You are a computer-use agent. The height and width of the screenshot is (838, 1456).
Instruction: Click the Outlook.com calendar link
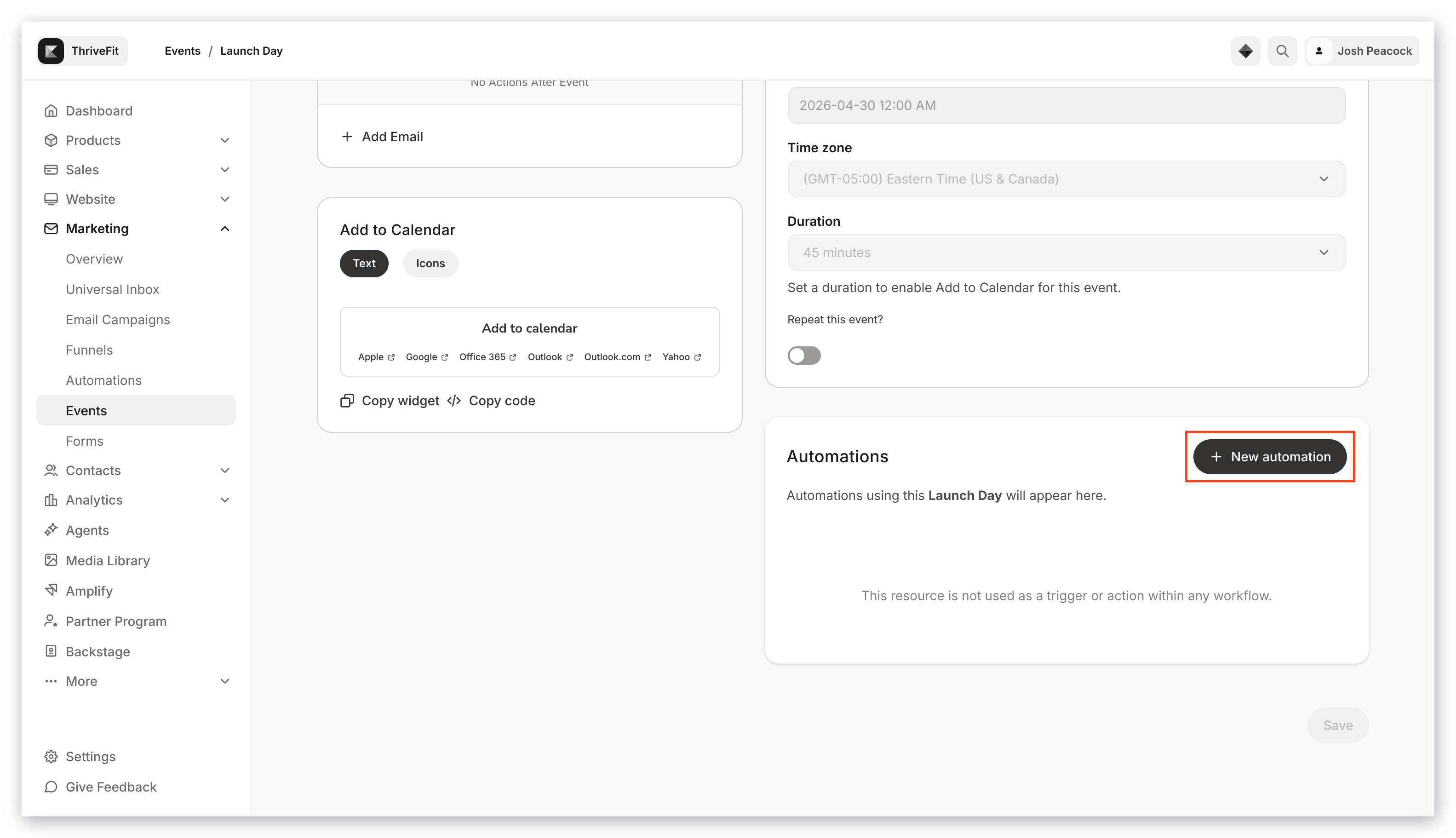pos(618,357)
